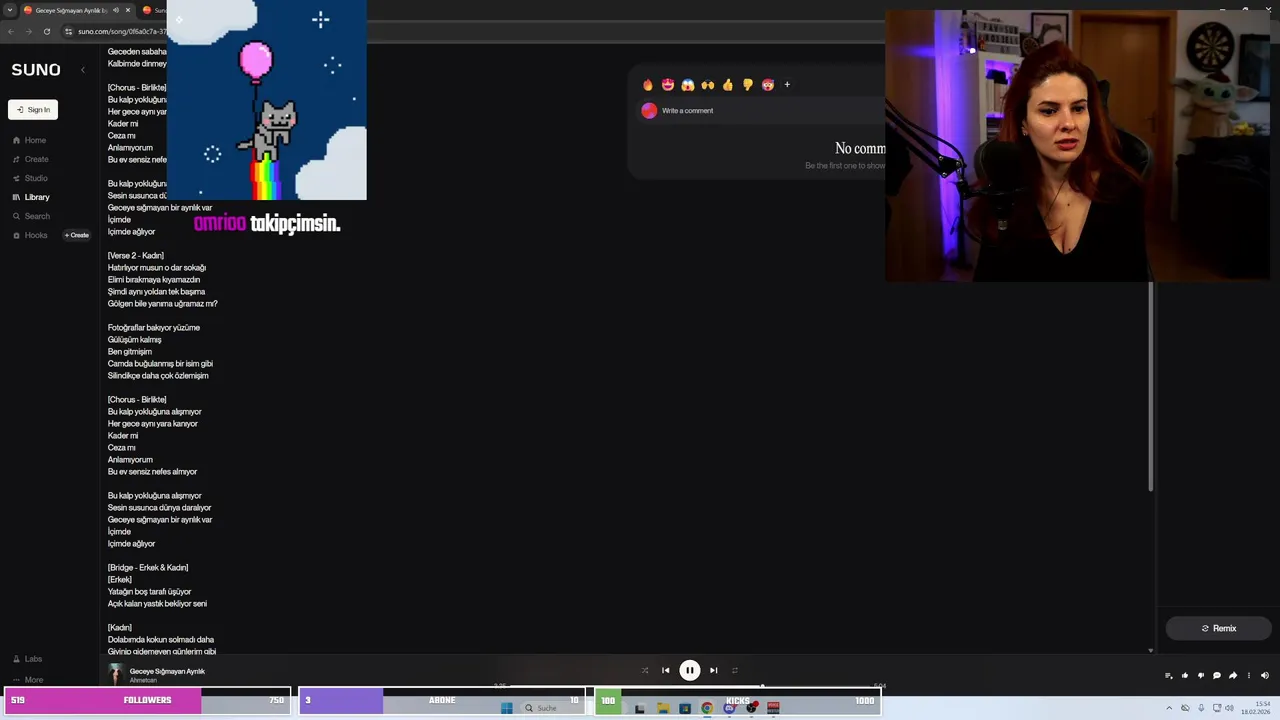Screen dimensions: 1280x720
Task: Open the Windows Start menu
Action: click(506, 708)
